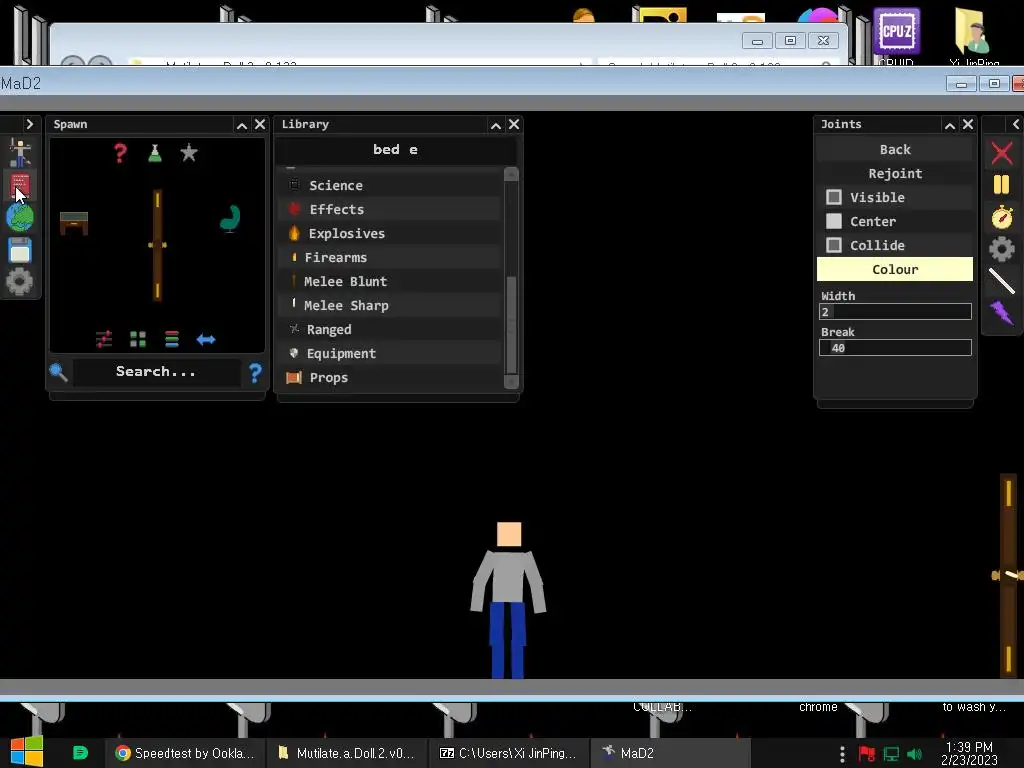Click the gray star favorites icon
Viewport: 1024px width, 768px height.
coord(189,153)
